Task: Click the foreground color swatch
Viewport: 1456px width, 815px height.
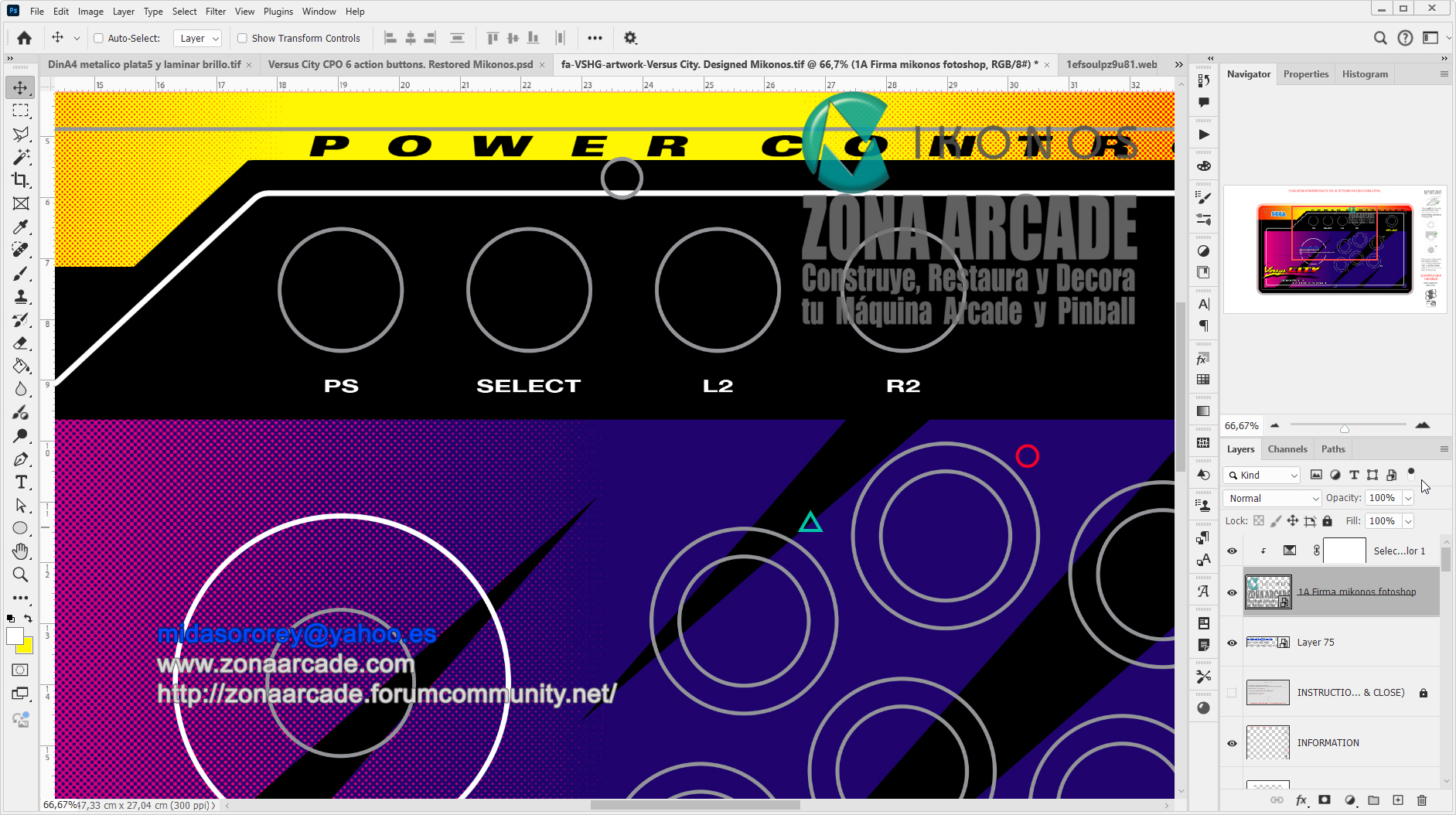Action: coord(15,636)
